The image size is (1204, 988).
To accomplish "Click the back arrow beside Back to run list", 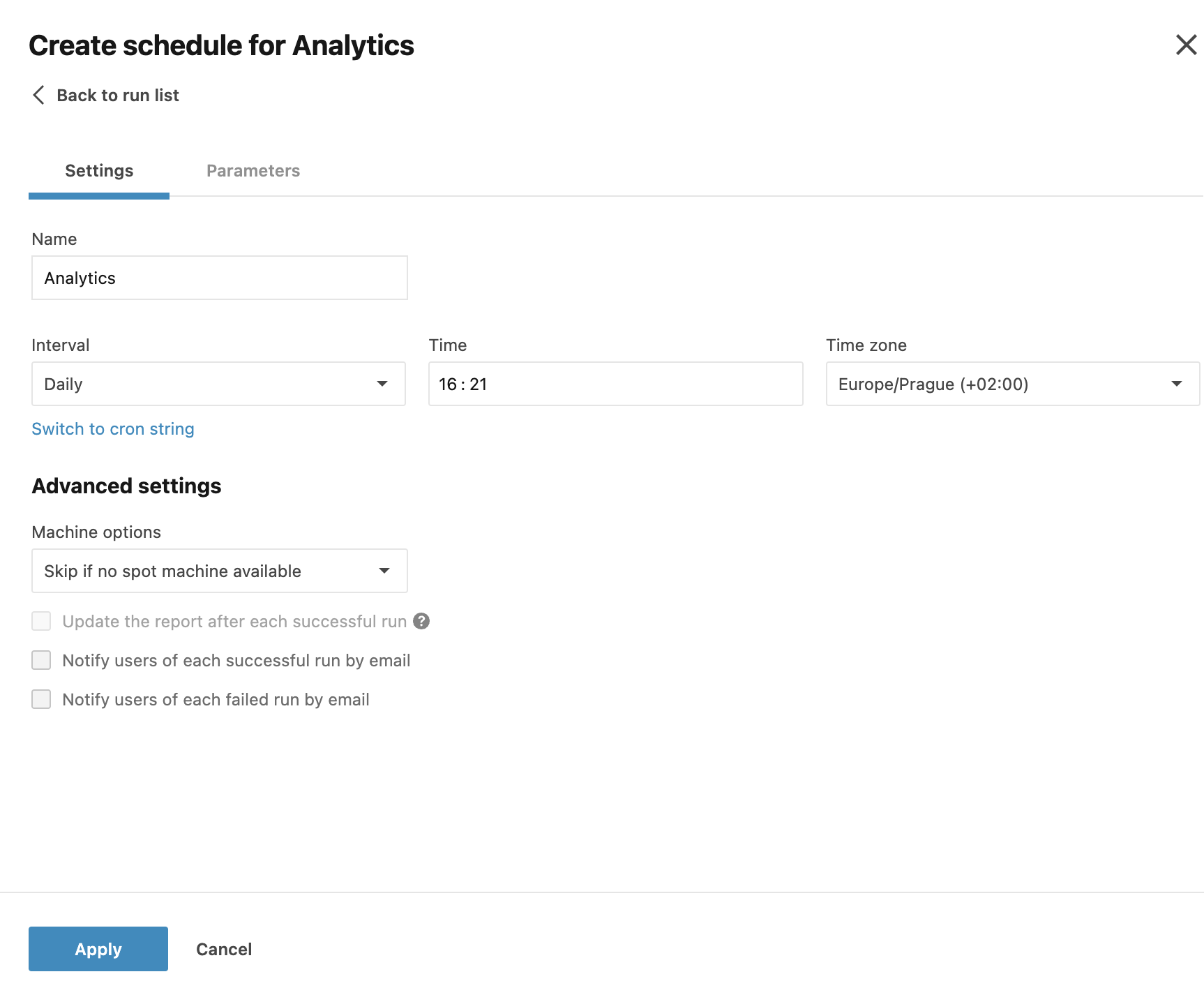I will point(39,95).
